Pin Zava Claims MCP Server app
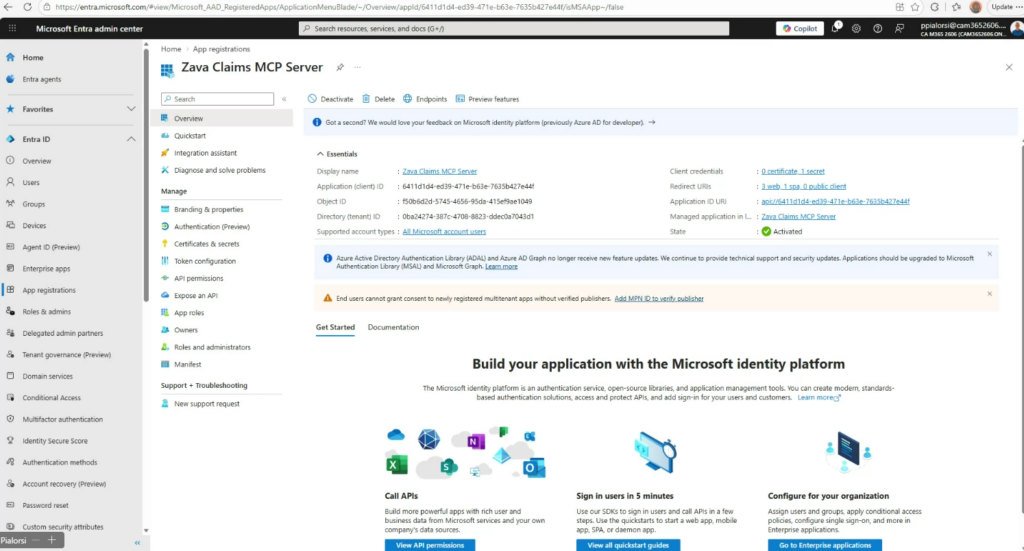This screenshot has height=551, width=1024. pyautogui.click(x=340, y=67)
